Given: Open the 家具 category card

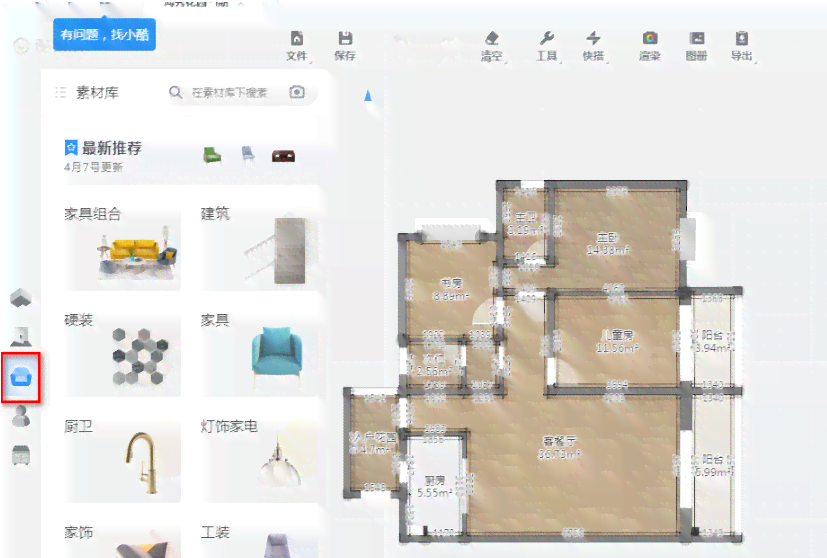Looking at the screenshot, I should 259,353.
